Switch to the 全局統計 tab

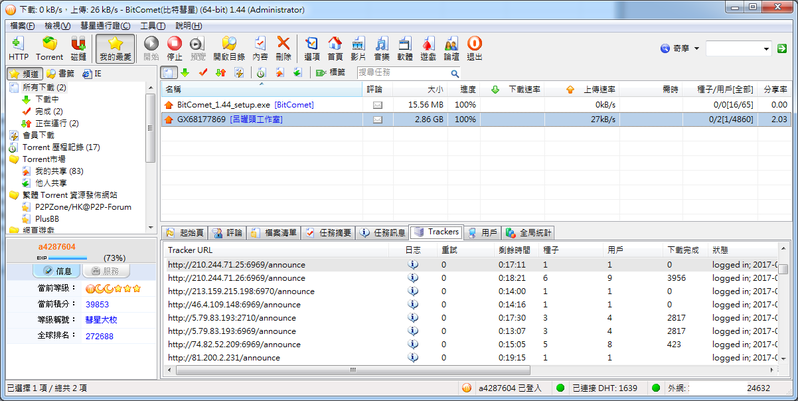(529, 233)
